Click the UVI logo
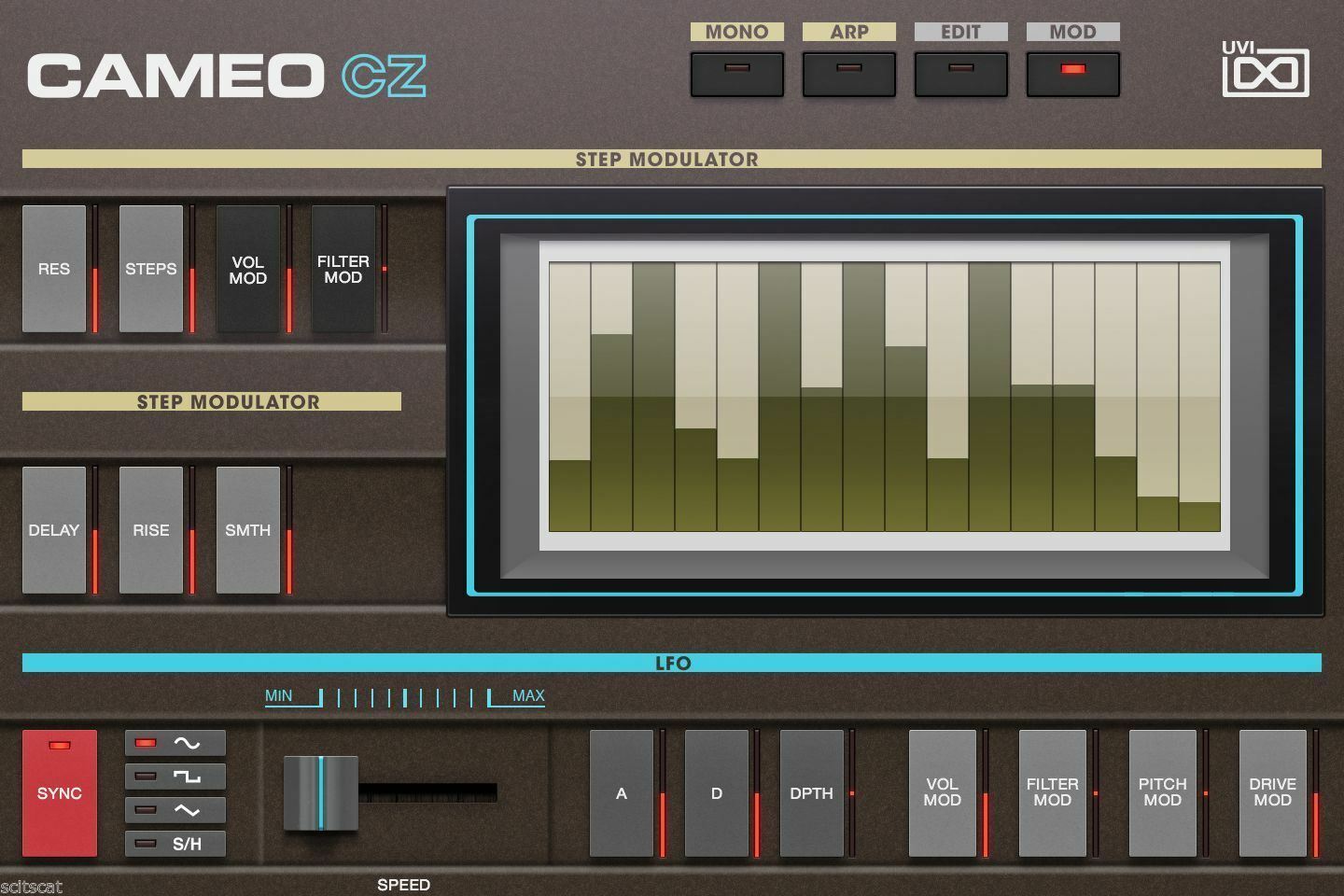Image resolution: width=1344 pixels, height=896 pixels. (x=1266, y=69)
